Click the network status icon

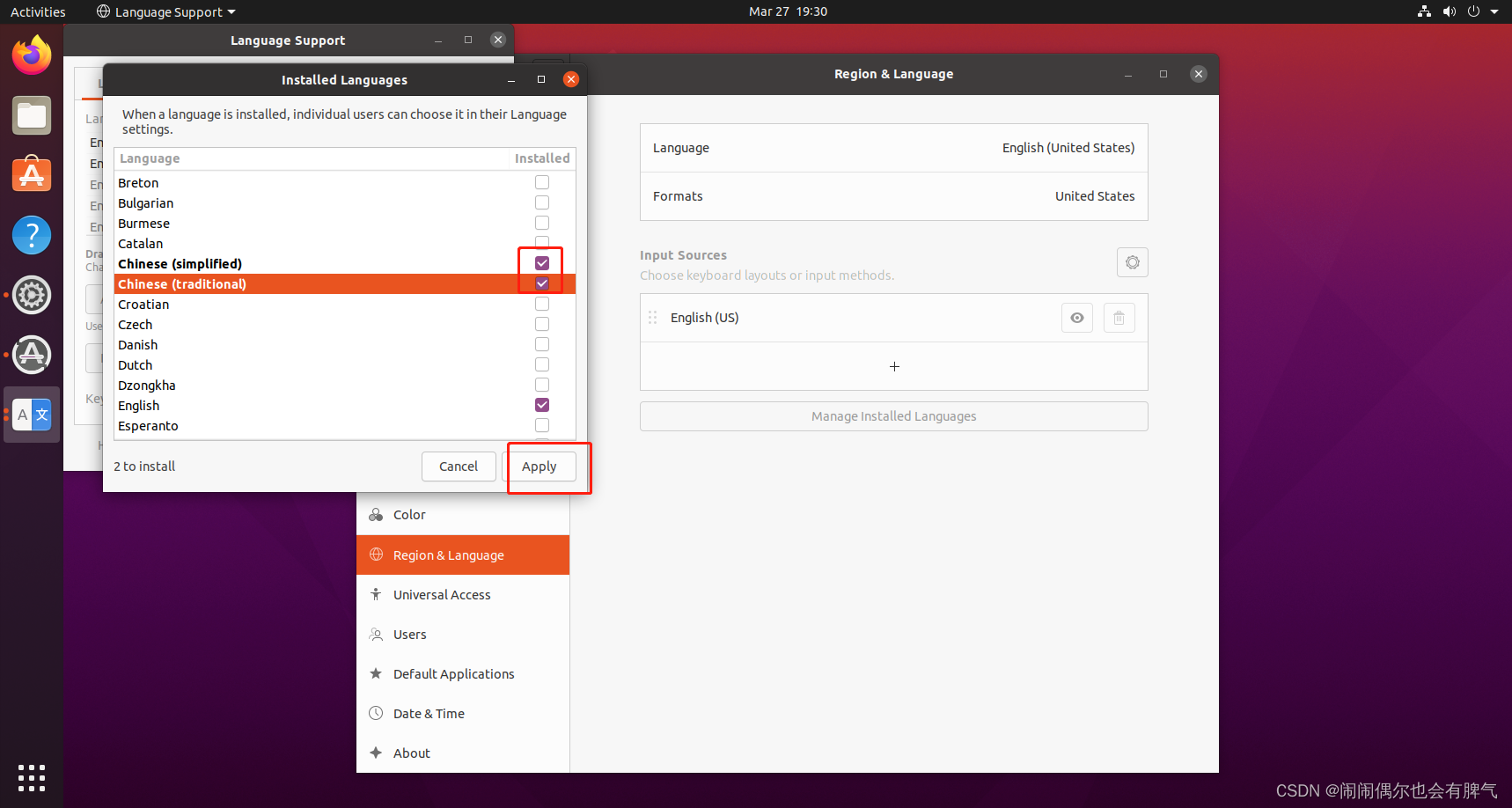1424,11
